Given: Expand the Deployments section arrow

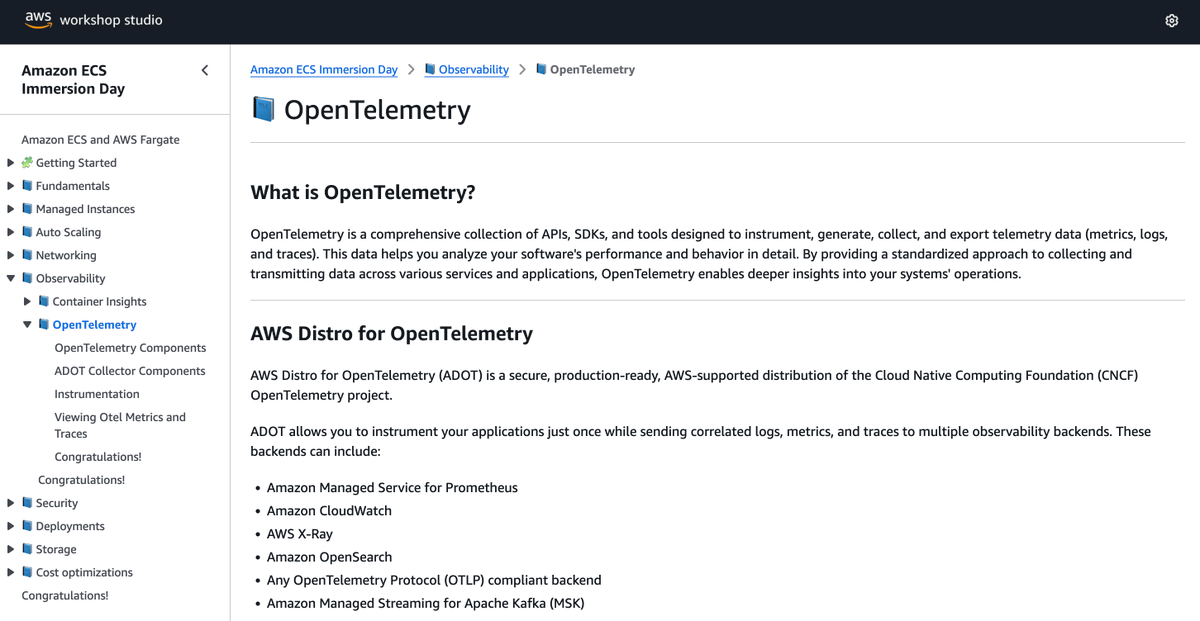Looking at the screenshot, I should (11, 525).
